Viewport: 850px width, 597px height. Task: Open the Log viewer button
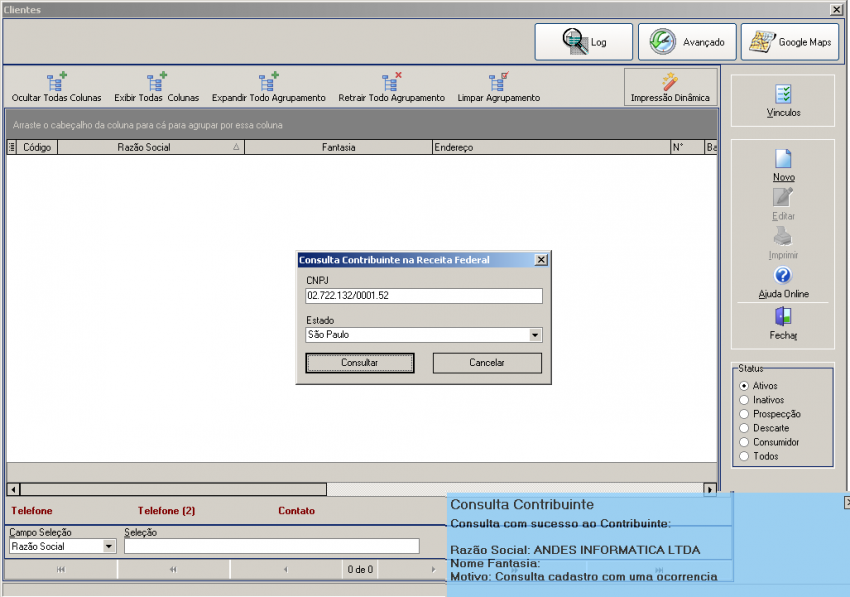pyautogui.click(x=583, y=42)
